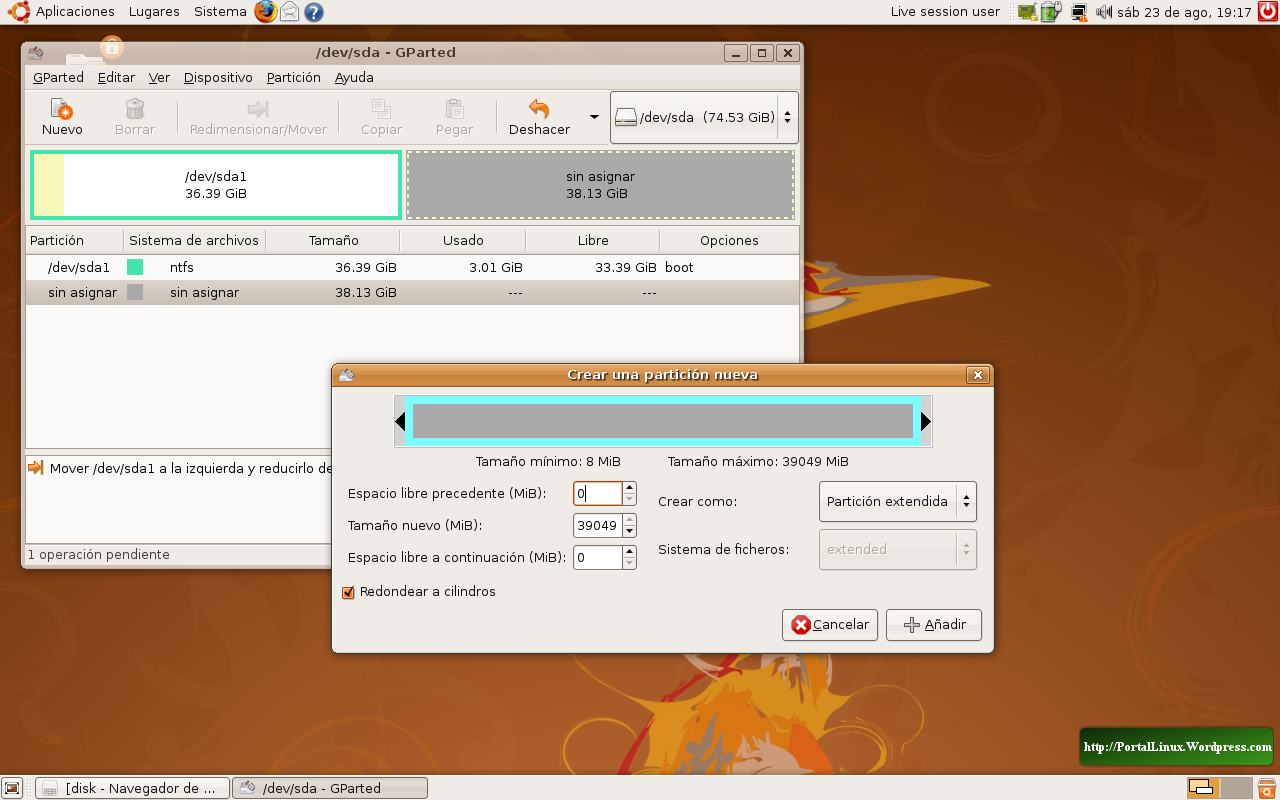The image size is (1280, 800).
Task: Click right arrow handle of partition slider
Action: pos(926,422)
